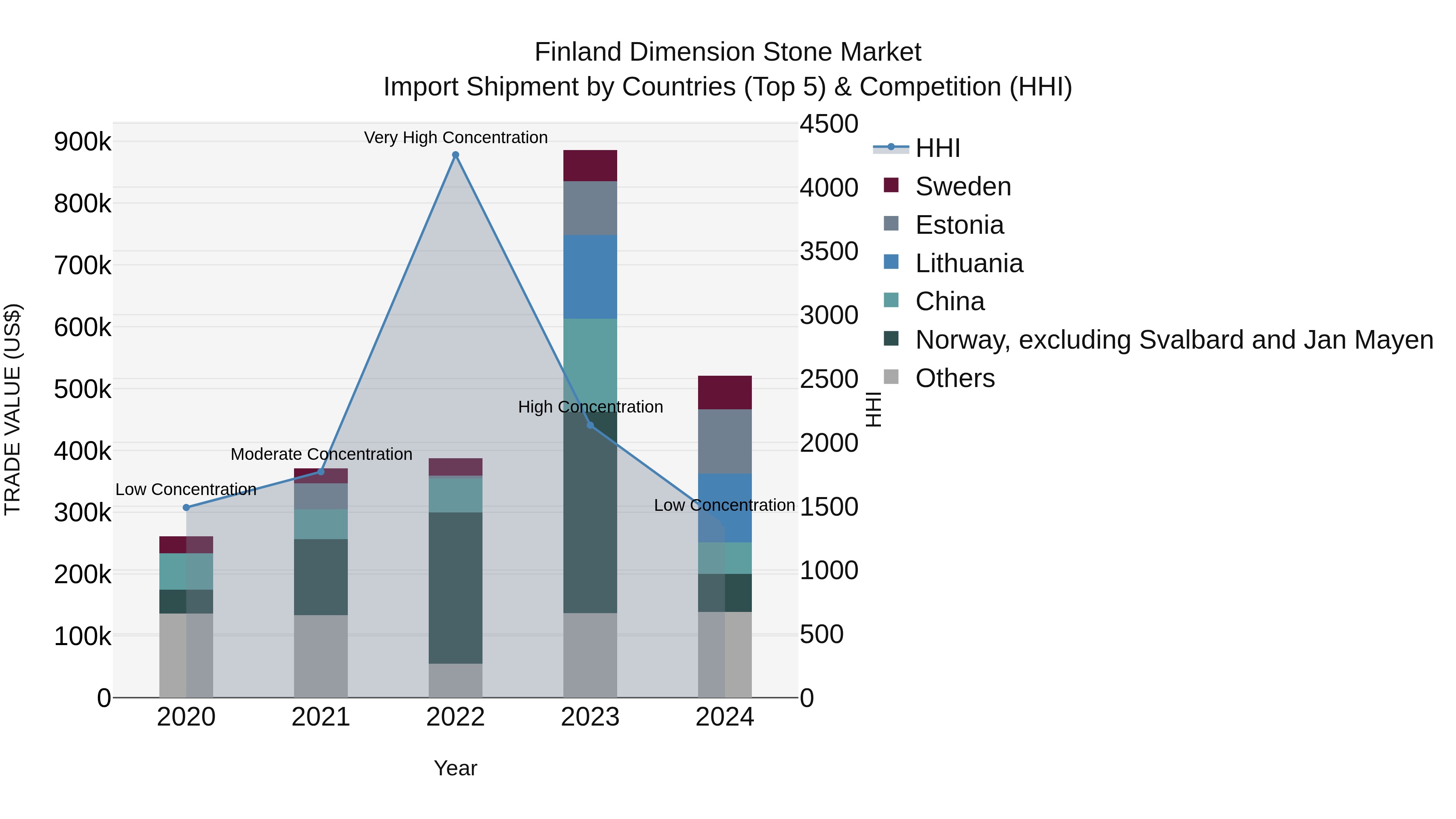Click the 2021 HHI data point
The image size is (1456, 819).
(x=321, y=472)
